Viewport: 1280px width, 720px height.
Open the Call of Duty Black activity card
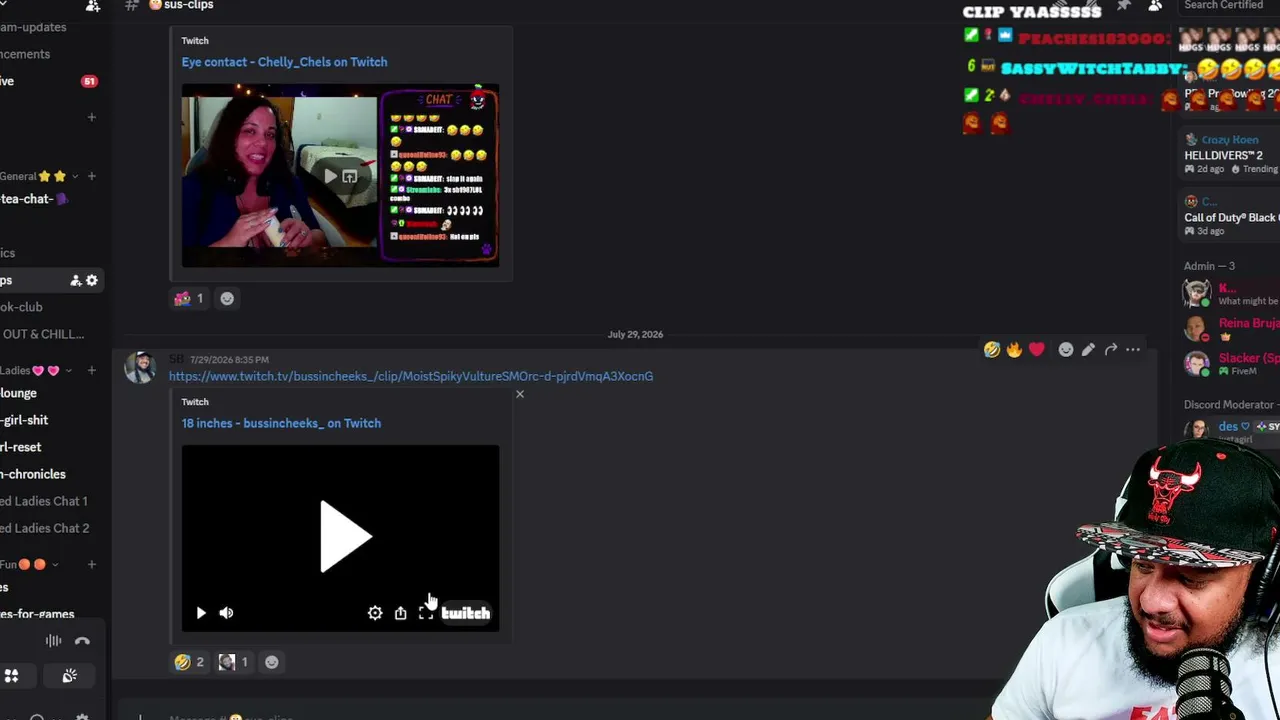(x=1230, y=217)
